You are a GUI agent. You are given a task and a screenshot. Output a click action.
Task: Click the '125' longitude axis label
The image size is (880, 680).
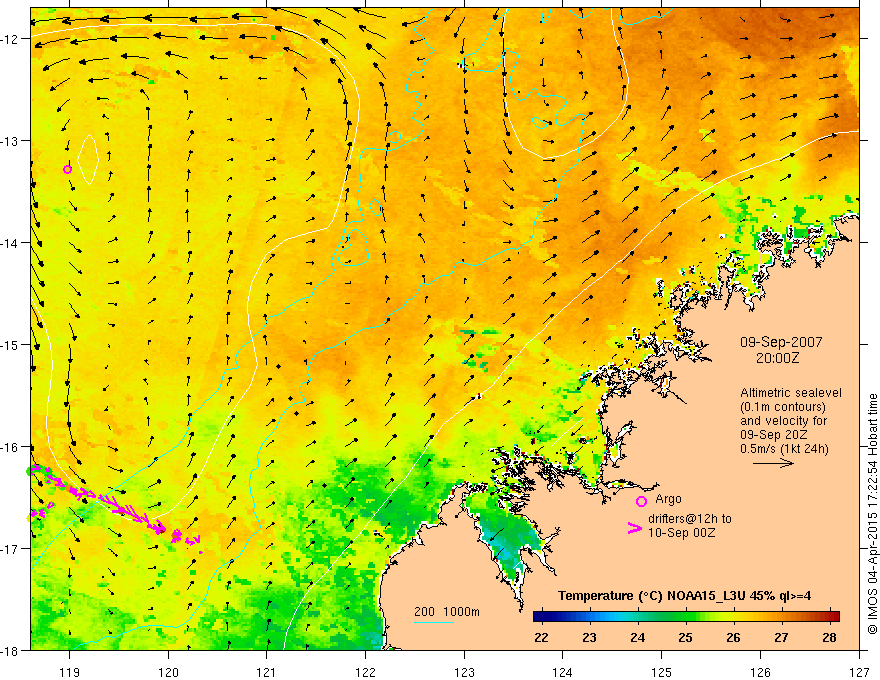click(x=662, y=672)
